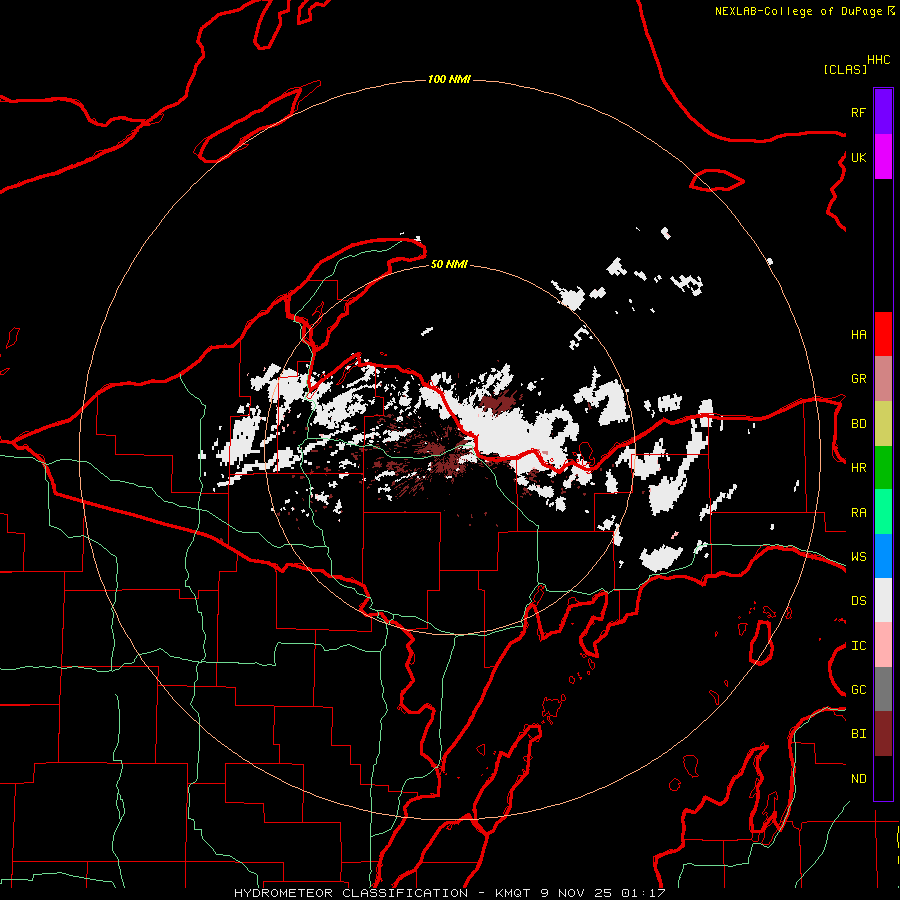900x900 pixels.
Task: Click the BI brown legend swatch
Action: [883, 734]
